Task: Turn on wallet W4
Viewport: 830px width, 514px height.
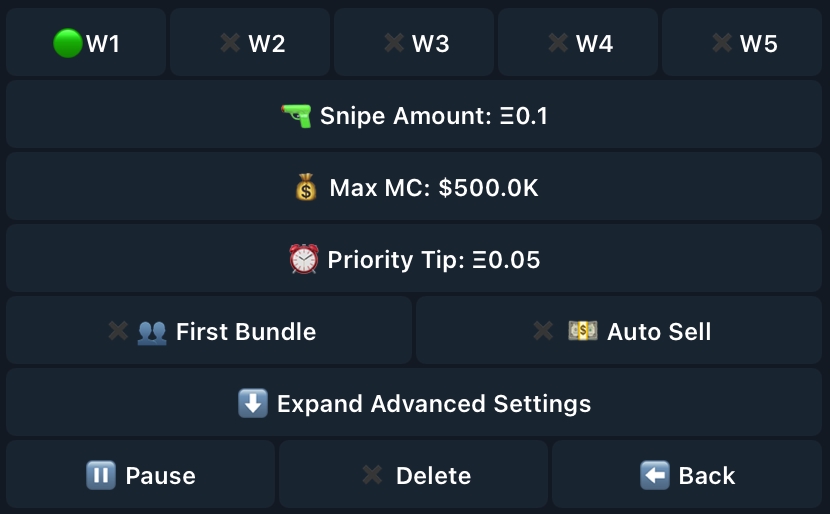Action: point(578,42)
